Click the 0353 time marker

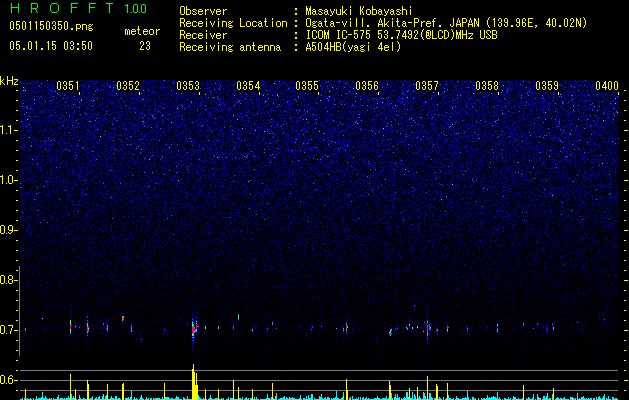click(188, 86)
